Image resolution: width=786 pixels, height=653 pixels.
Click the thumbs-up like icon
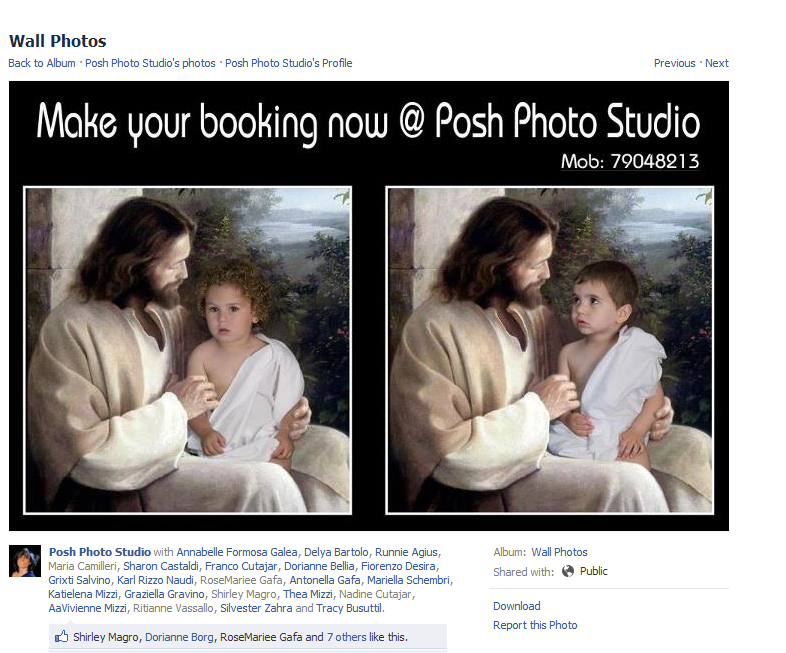tap(61, 636)
